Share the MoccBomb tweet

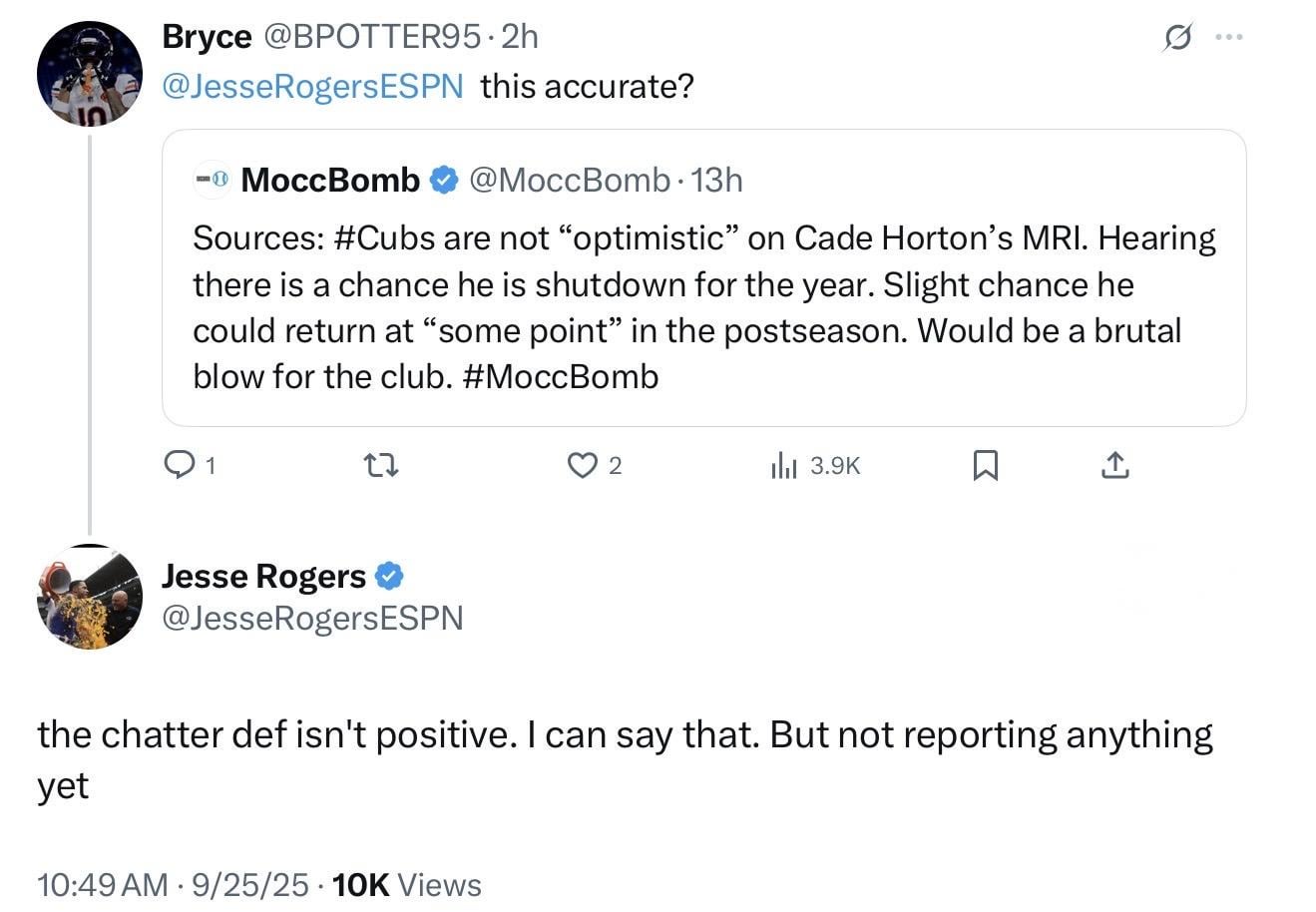coord(1114,465)
